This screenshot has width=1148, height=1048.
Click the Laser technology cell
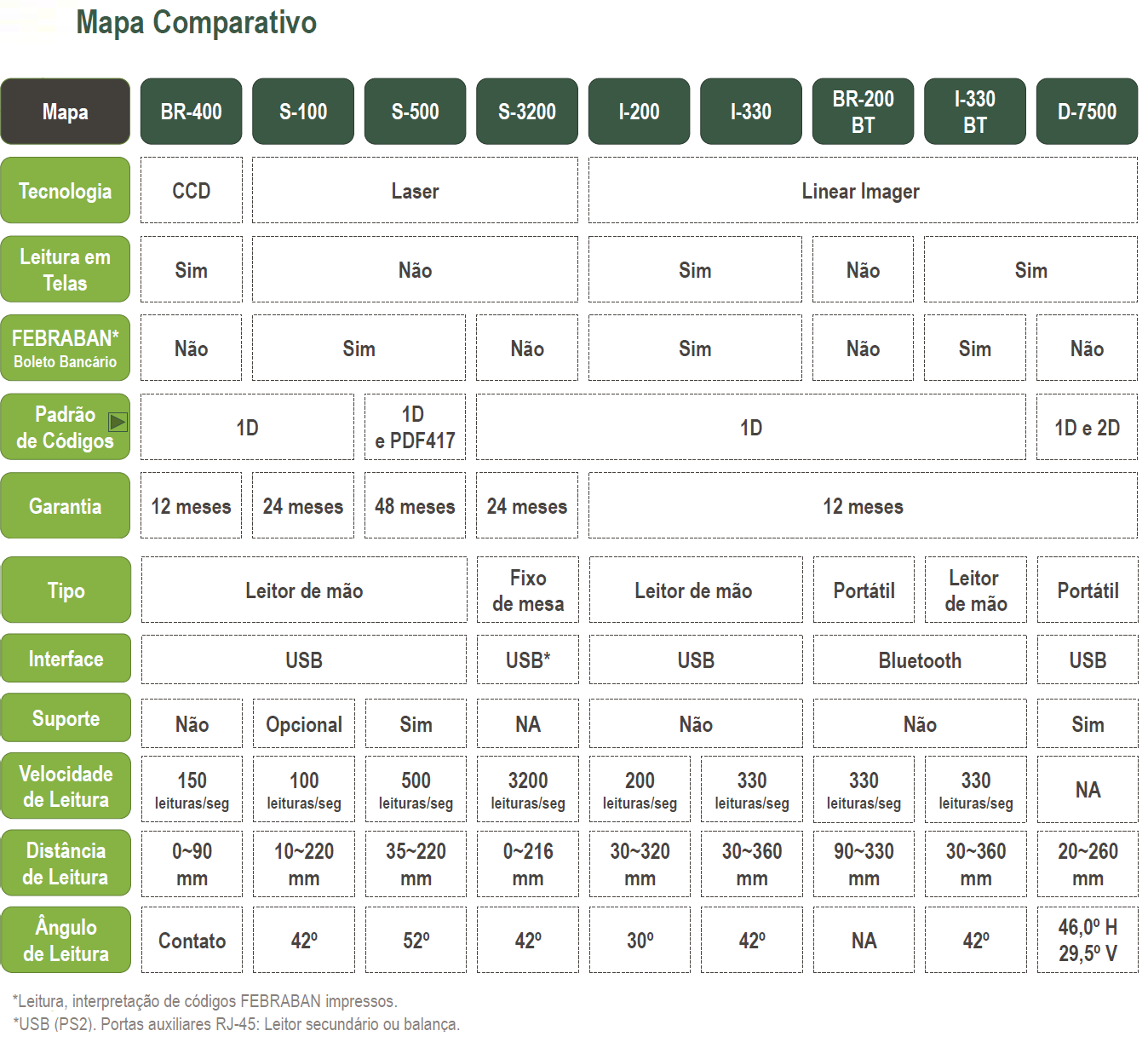click(415, 190)
